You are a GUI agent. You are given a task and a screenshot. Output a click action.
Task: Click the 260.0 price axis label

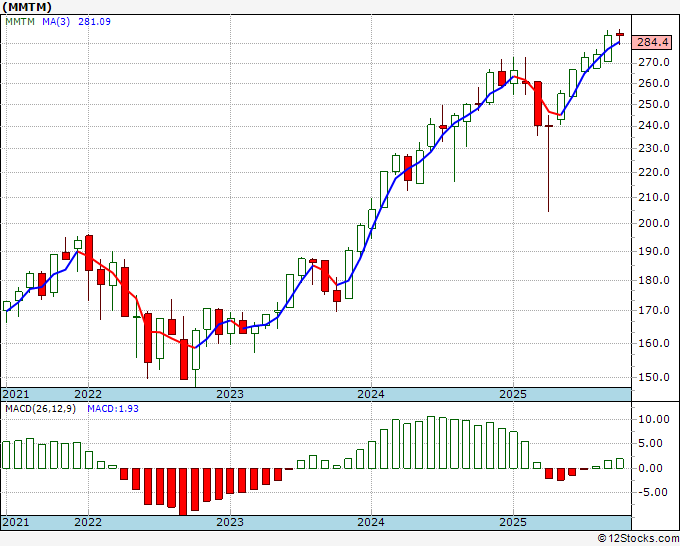(x=654, y=83)
